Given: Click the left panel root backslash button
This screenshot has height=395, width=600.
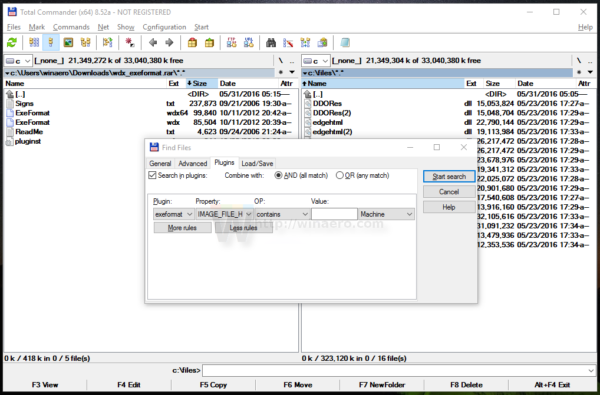Looking at the screenshot, I should (x=280, y=60).
